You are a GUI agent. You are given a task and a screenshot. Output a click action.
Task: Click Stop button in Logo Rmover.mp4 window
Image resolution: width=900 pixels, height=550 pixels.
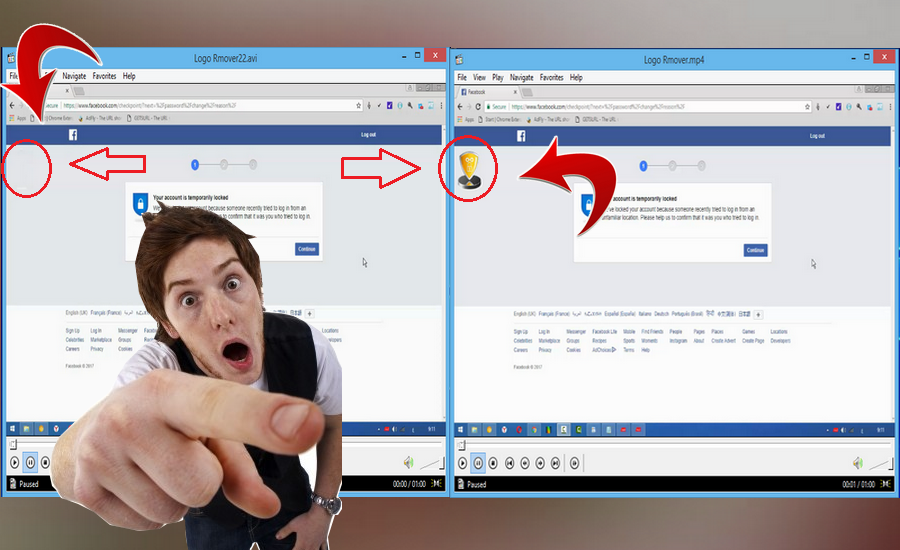tap(493, 463)
